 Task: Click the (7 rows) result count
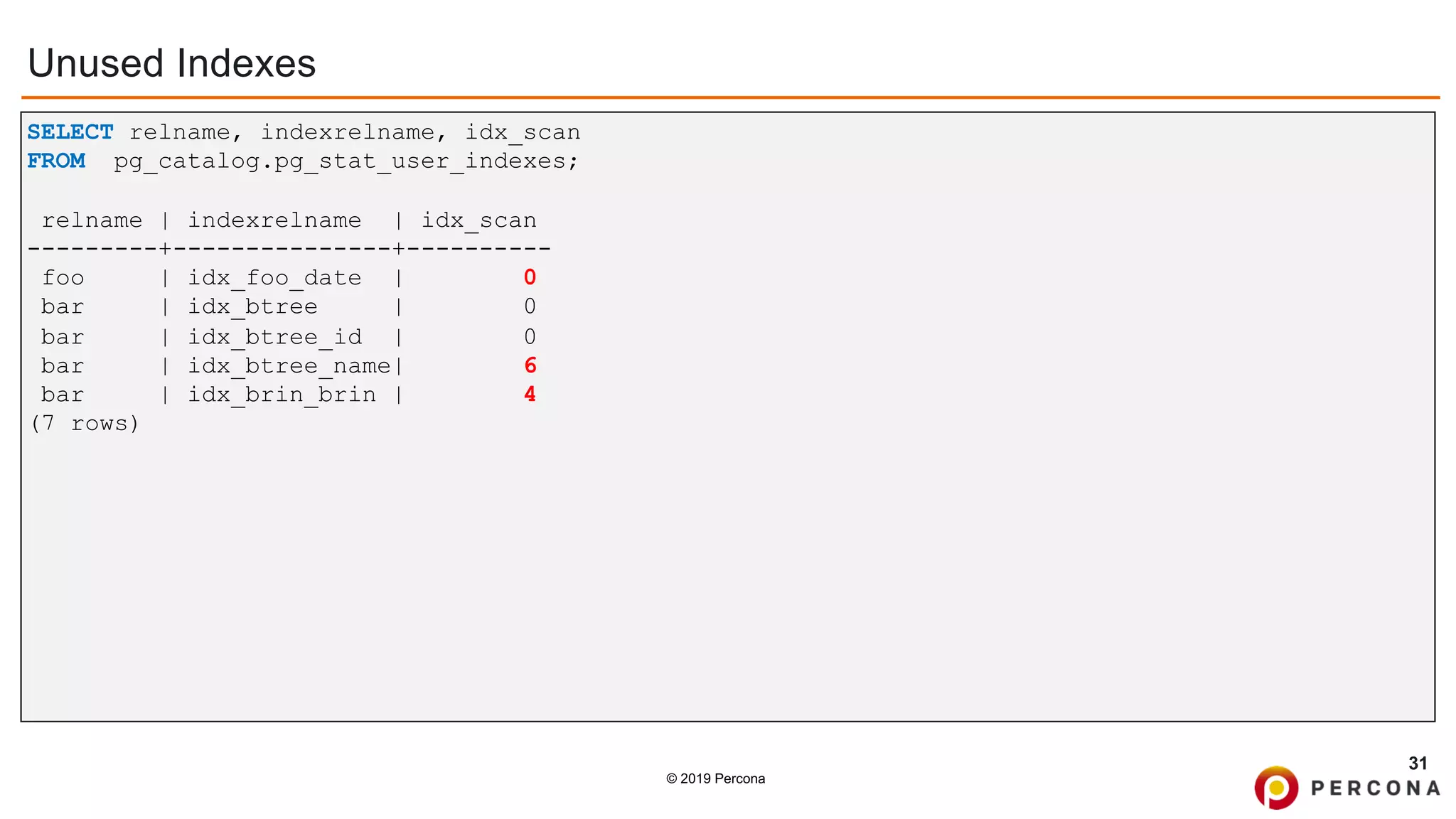84,424
